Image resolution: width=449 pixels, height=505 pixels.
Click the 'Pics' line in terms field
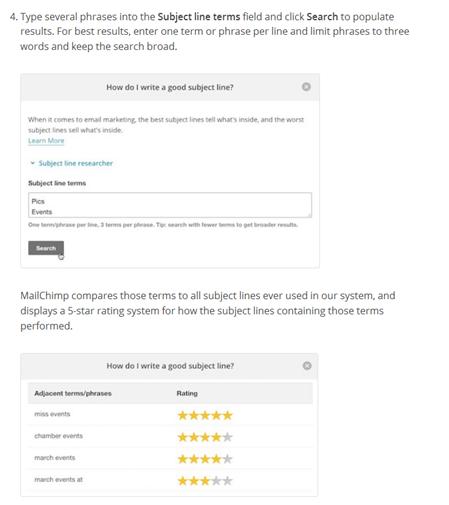(38, 201)
